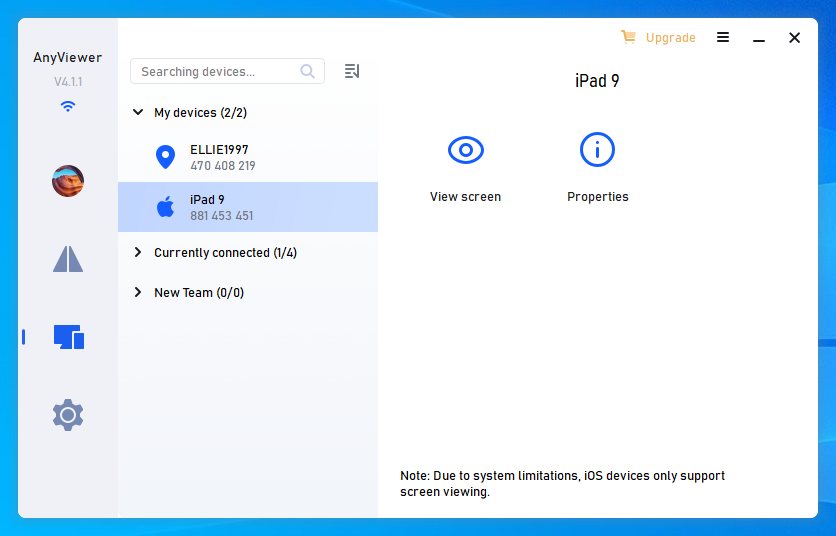Image resolution: width=836 pixels, height=536 pixels.
Task: Open the user profile avatar
Action: pyautogui.click(x=68, y=181)
